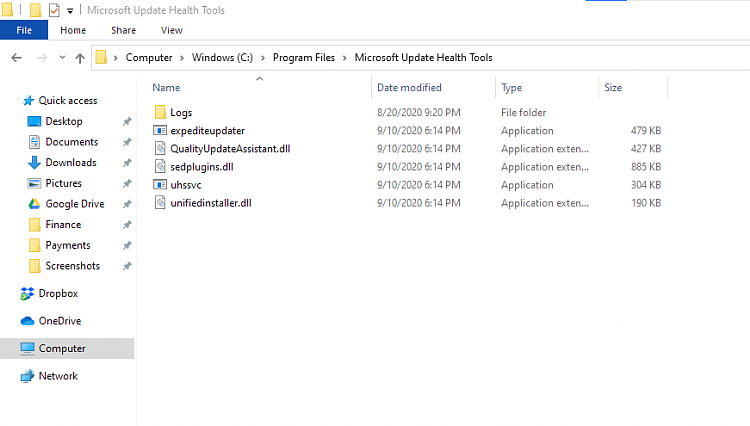750x426 pixels.
Task: Select the unifiedinstaller.dll file icon
Action: click(x=160, y=203)
